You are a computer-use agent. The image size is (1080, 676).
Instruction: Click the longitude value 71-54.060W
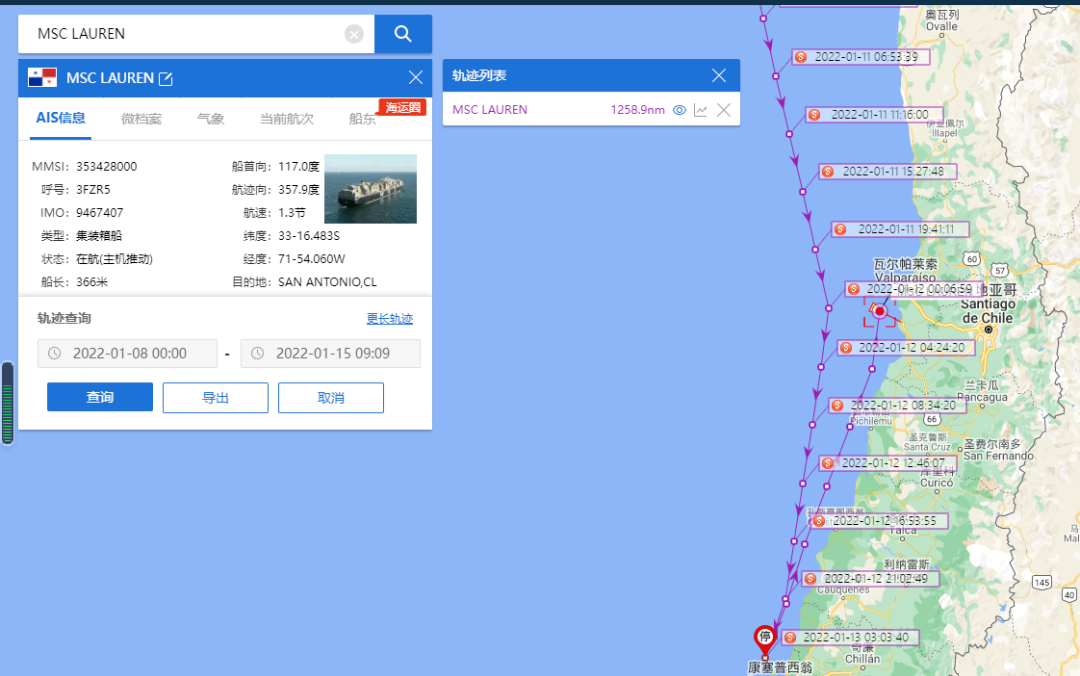(x=311, y=259)
